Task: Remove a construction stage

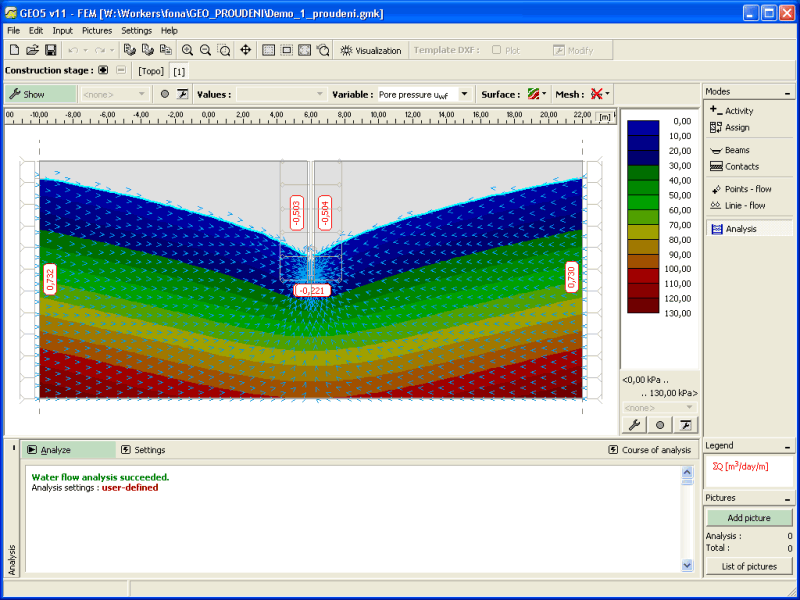Action: [121, 70]
